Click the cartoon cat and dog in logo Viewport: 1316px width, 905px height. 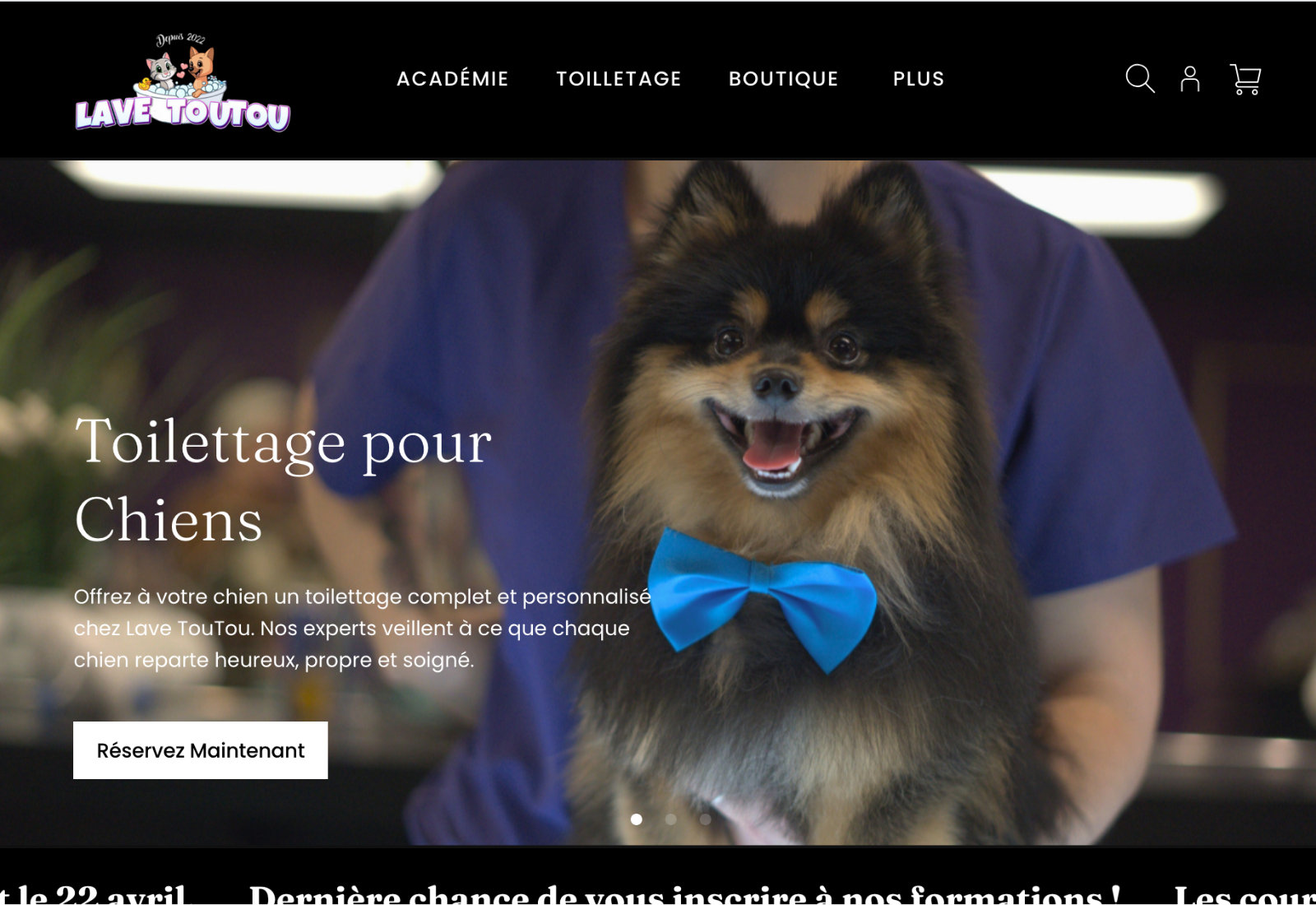pyautogui.click(x=183, y=72)
